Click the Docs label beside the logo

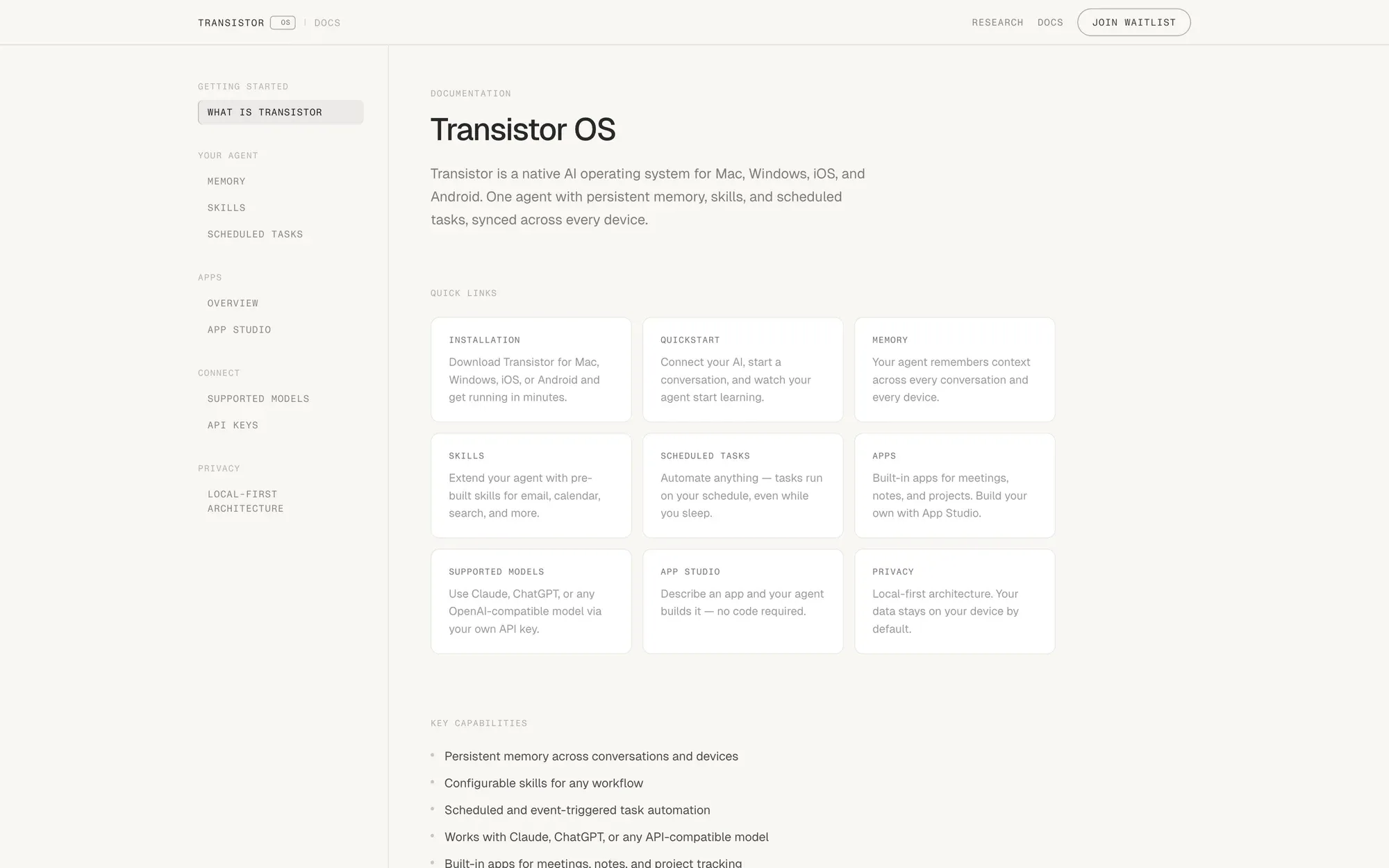327,23
